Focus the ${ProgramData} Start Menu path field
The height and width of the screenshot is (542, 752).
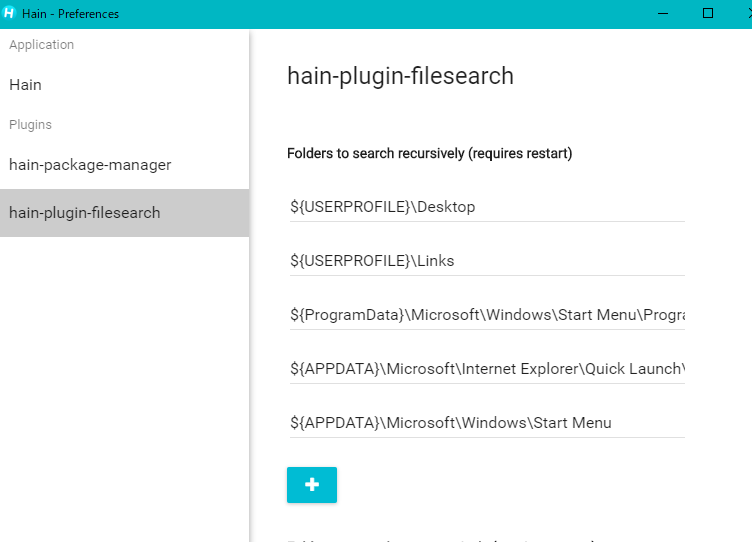click(x=487, y=315)
